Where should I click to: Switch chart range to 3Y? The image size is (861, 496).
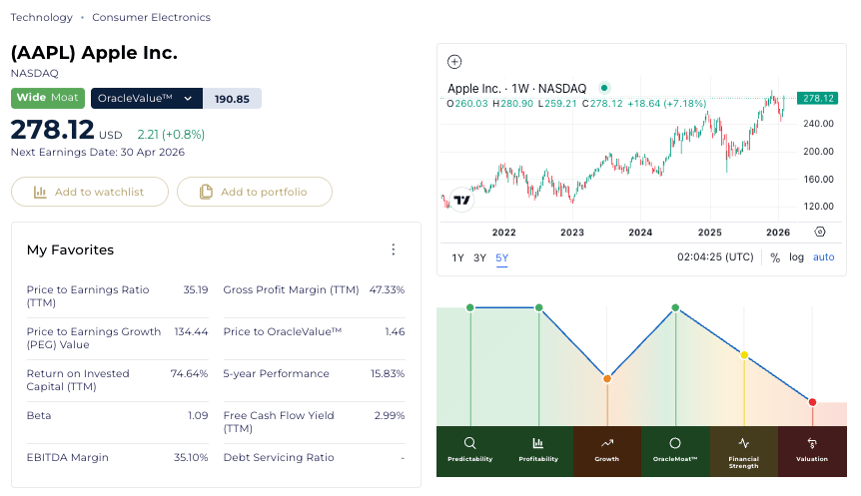tap(480, 258)
